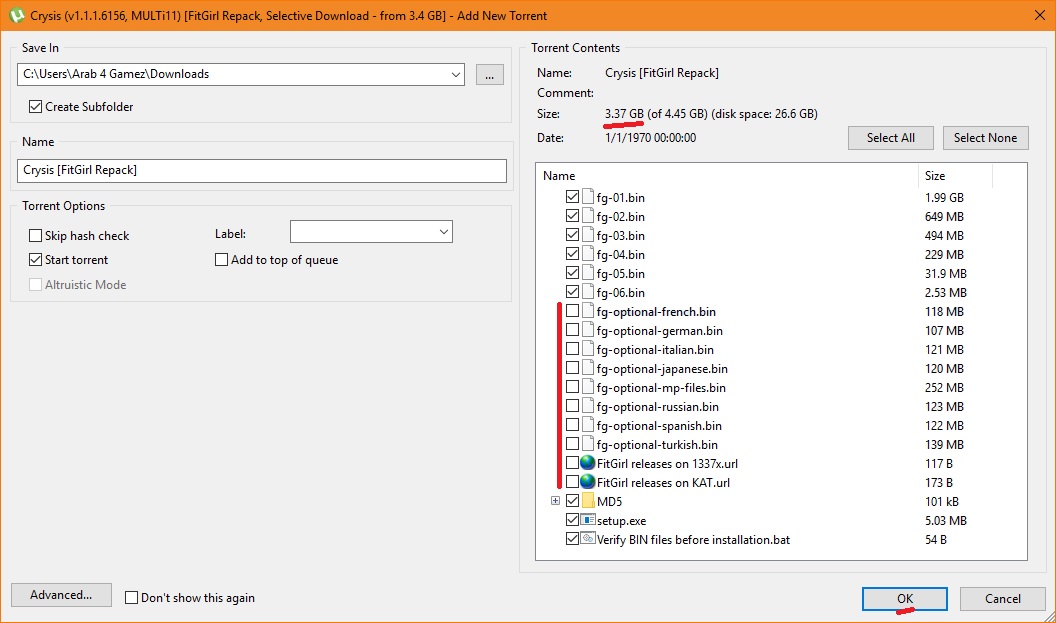Check the fg-optional-german.bin checkbox
This screenshot has width=1056, height=623.
pos(572,330)
